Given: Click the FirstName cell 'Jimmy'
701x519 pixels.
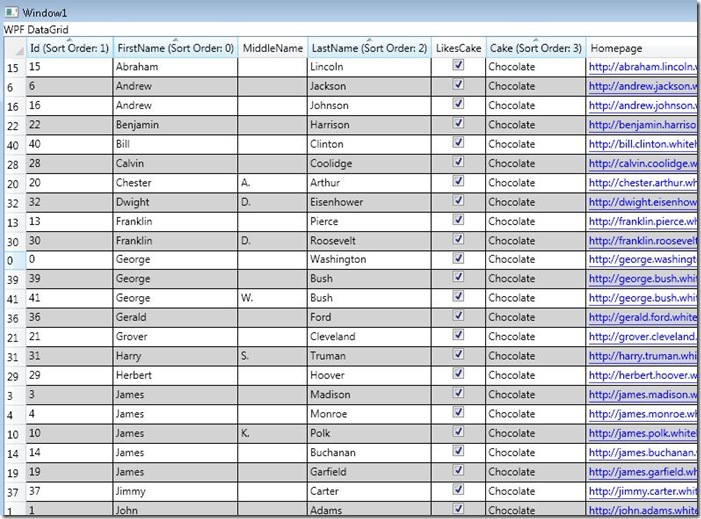Looking at the screenshot, I should pyautogui.click(x=175, y=491).
